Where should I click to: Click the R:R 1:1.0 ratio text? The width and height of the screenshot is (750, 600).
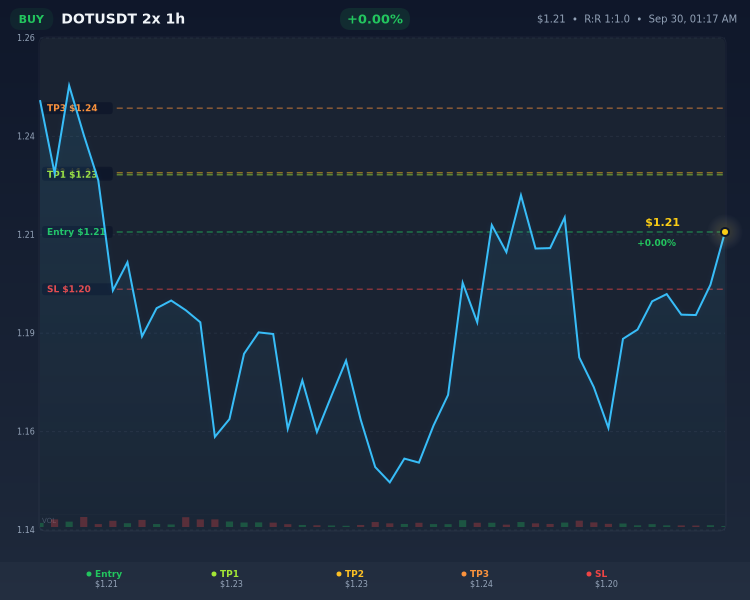coord(607,19)
